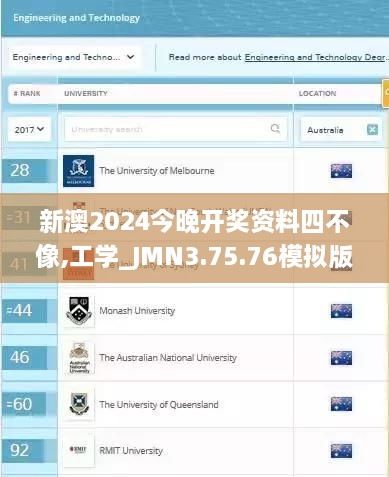Open the Monash University entry
The width and height of the screenshot is (389, 477).
137,311
